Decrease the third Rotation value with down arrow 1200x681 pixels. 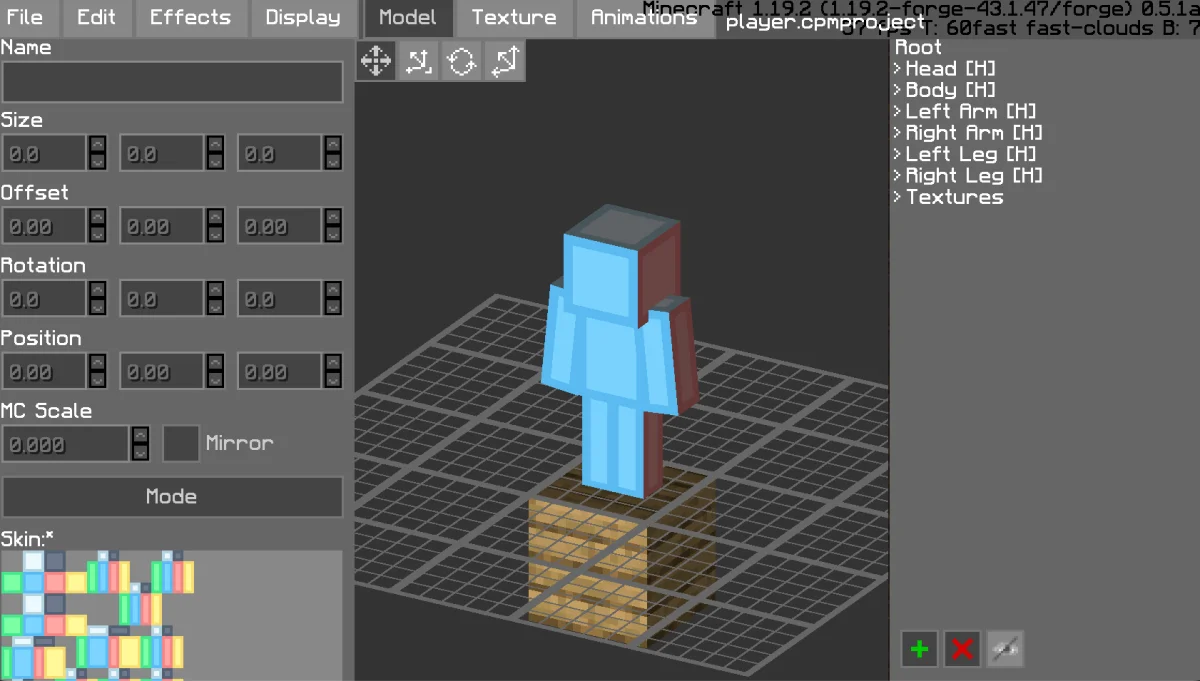point(333,308)
